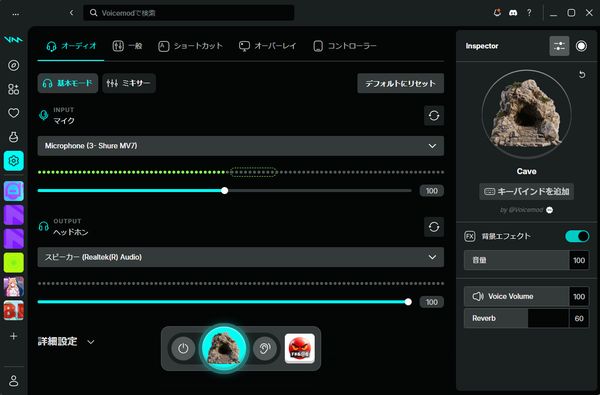
Task: Select the settings gear in sidebar
Action: point(13,161)
